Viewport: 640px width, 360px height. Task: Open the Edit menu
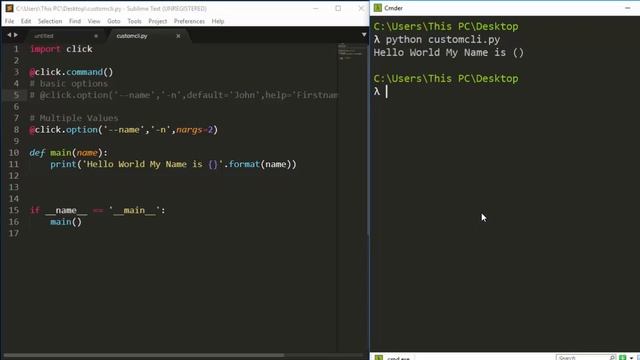tap(26, 21)
